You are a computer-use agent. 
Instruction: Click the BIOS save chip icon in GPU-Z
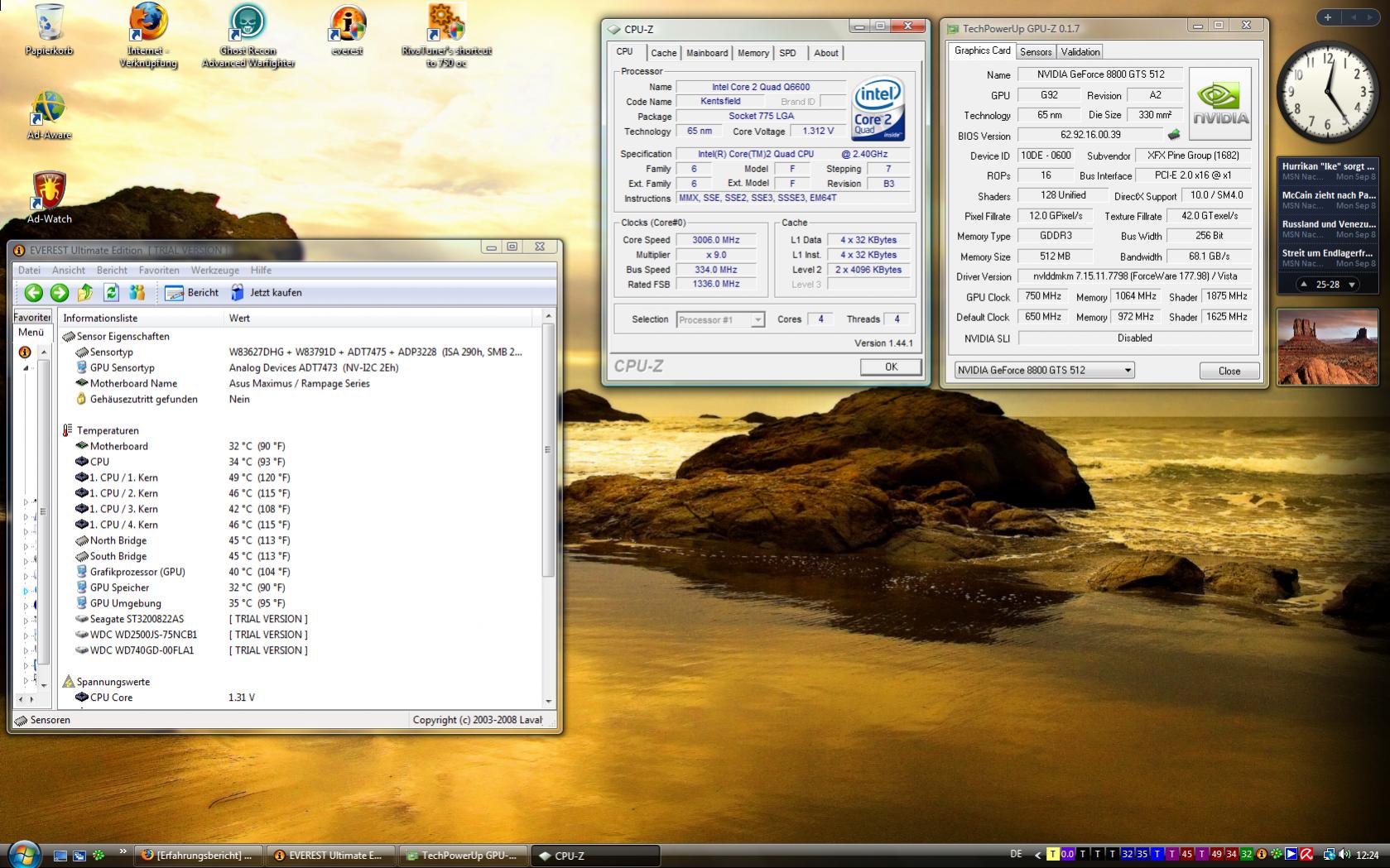click(1174, 135)
